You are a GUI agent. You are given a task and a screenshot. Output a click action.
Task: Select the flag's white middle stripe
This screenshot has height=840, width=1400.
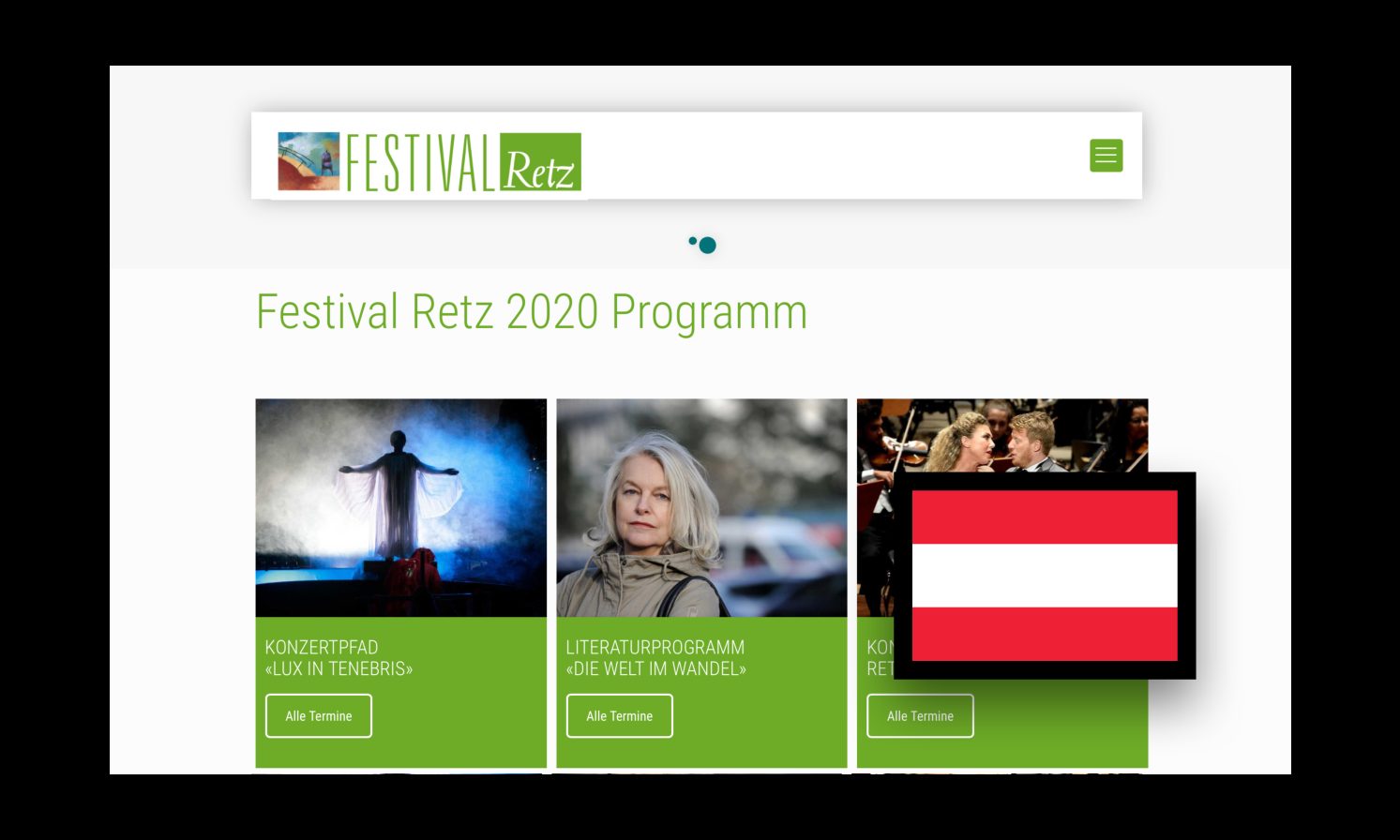(x=1045, y=576)
